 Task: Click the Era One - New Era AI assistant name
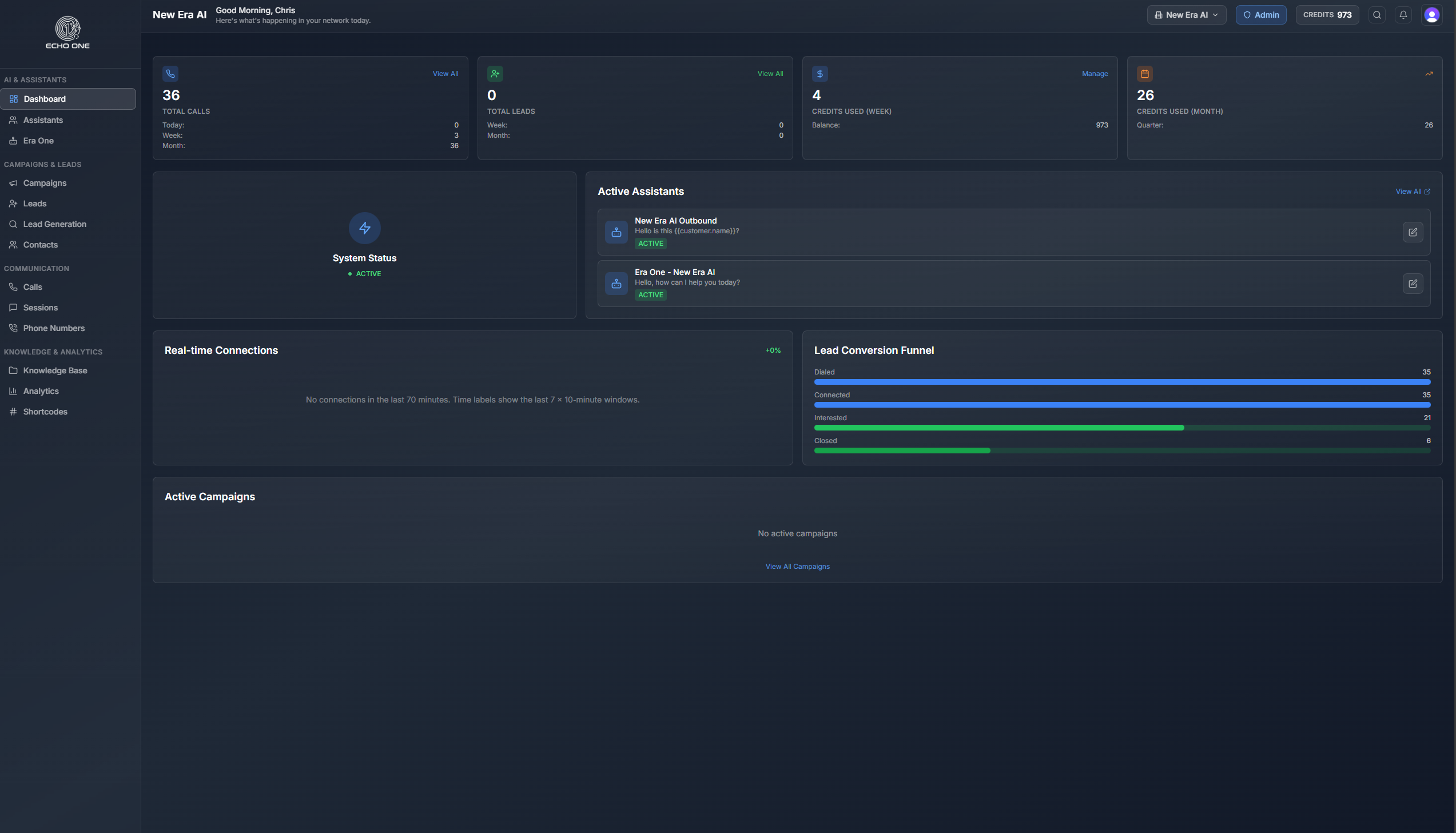click(674, 272)
